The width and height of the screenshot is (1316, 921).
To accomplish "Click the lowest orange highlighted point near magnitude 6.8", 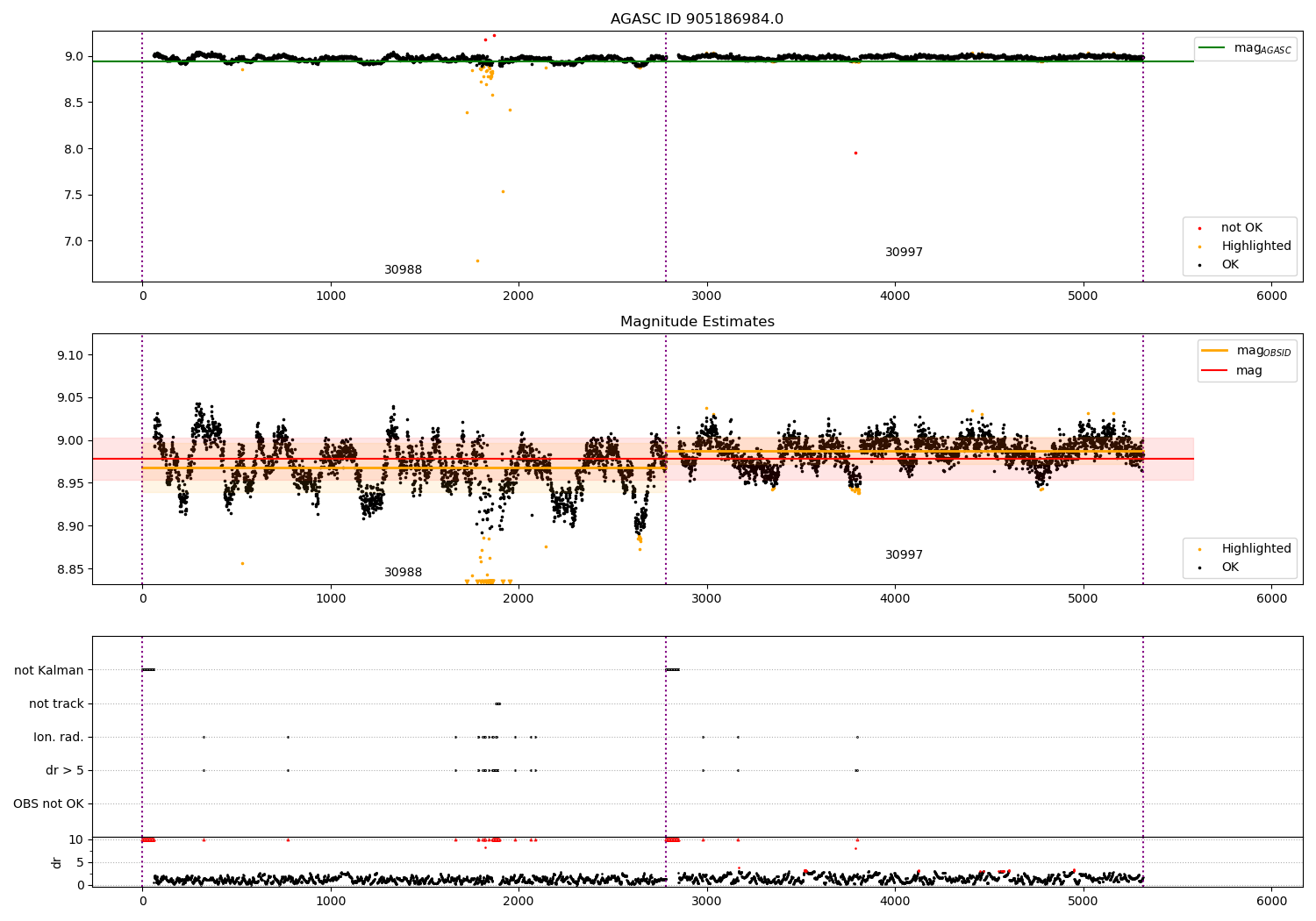I will pos(477,261).
